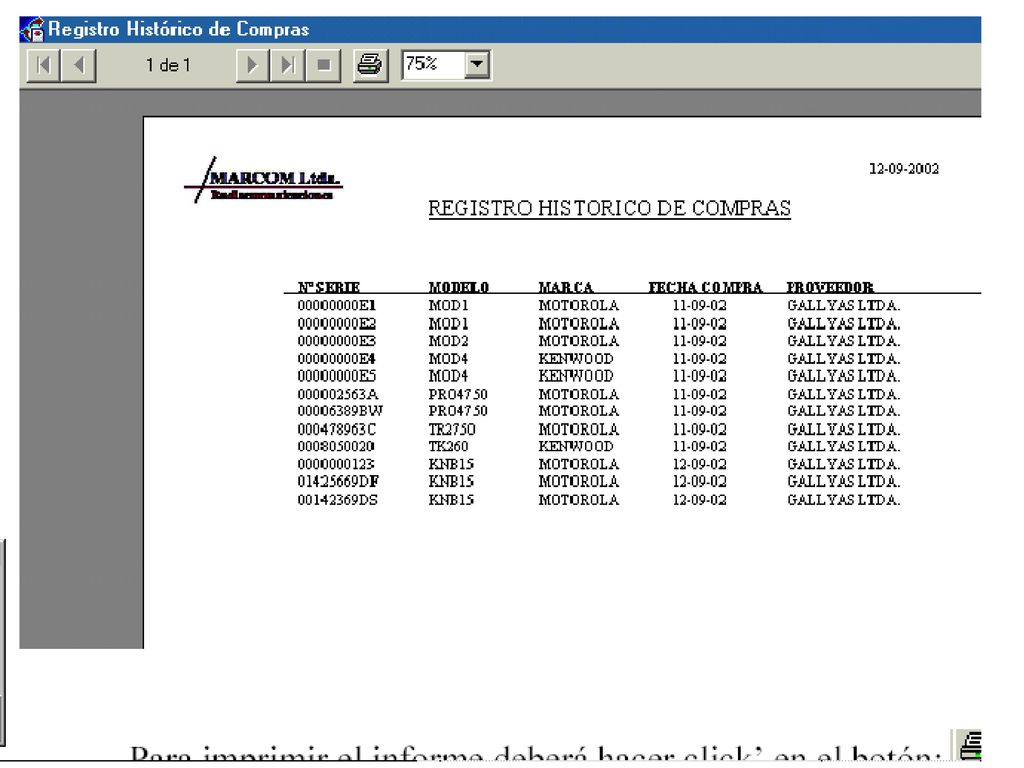Click the FECHA COMPRA column header
1024x768 pixels.
tap(705, 287)
